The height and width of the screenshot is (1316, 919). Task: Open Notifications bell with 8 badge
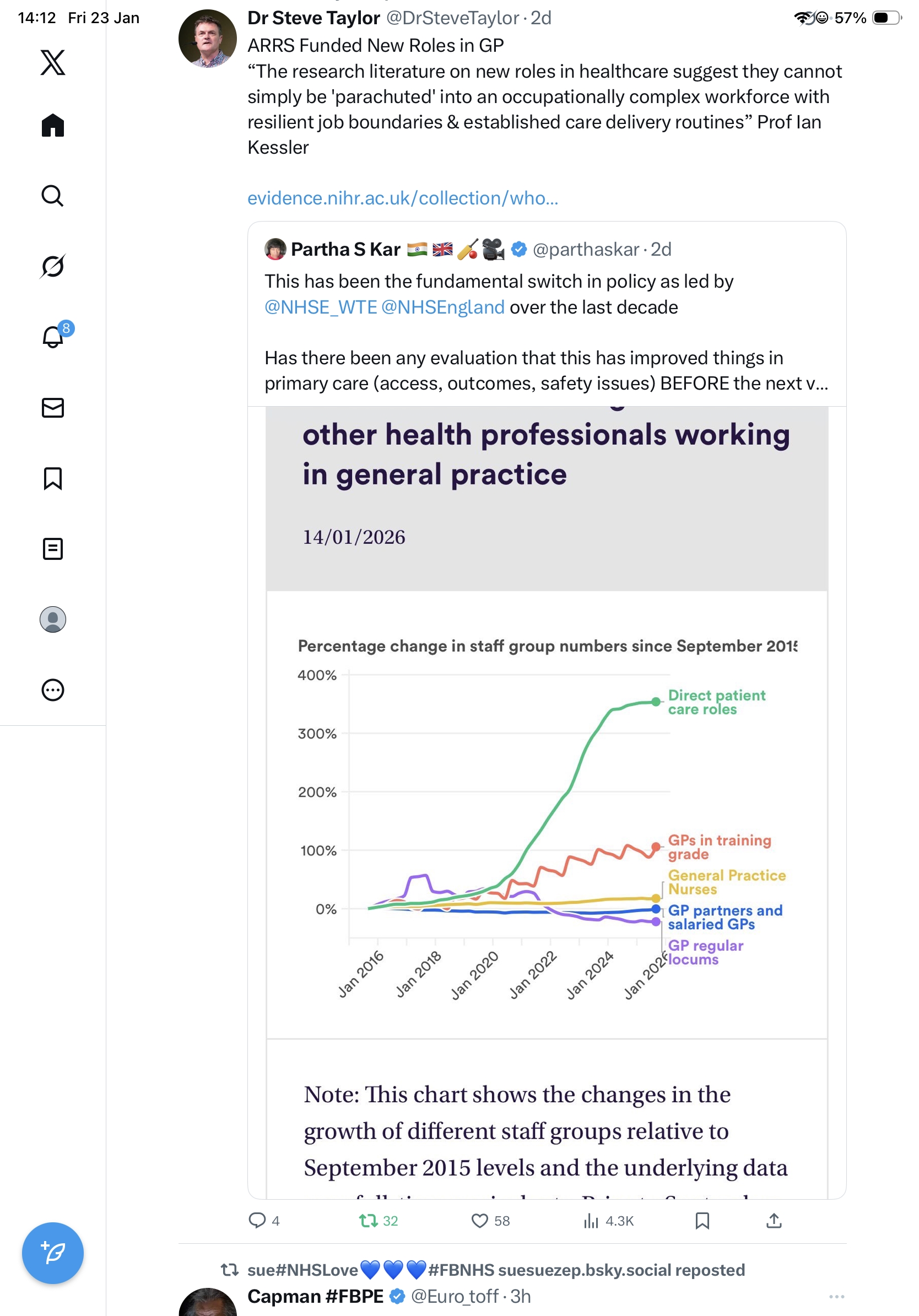[x=53, y=337]
